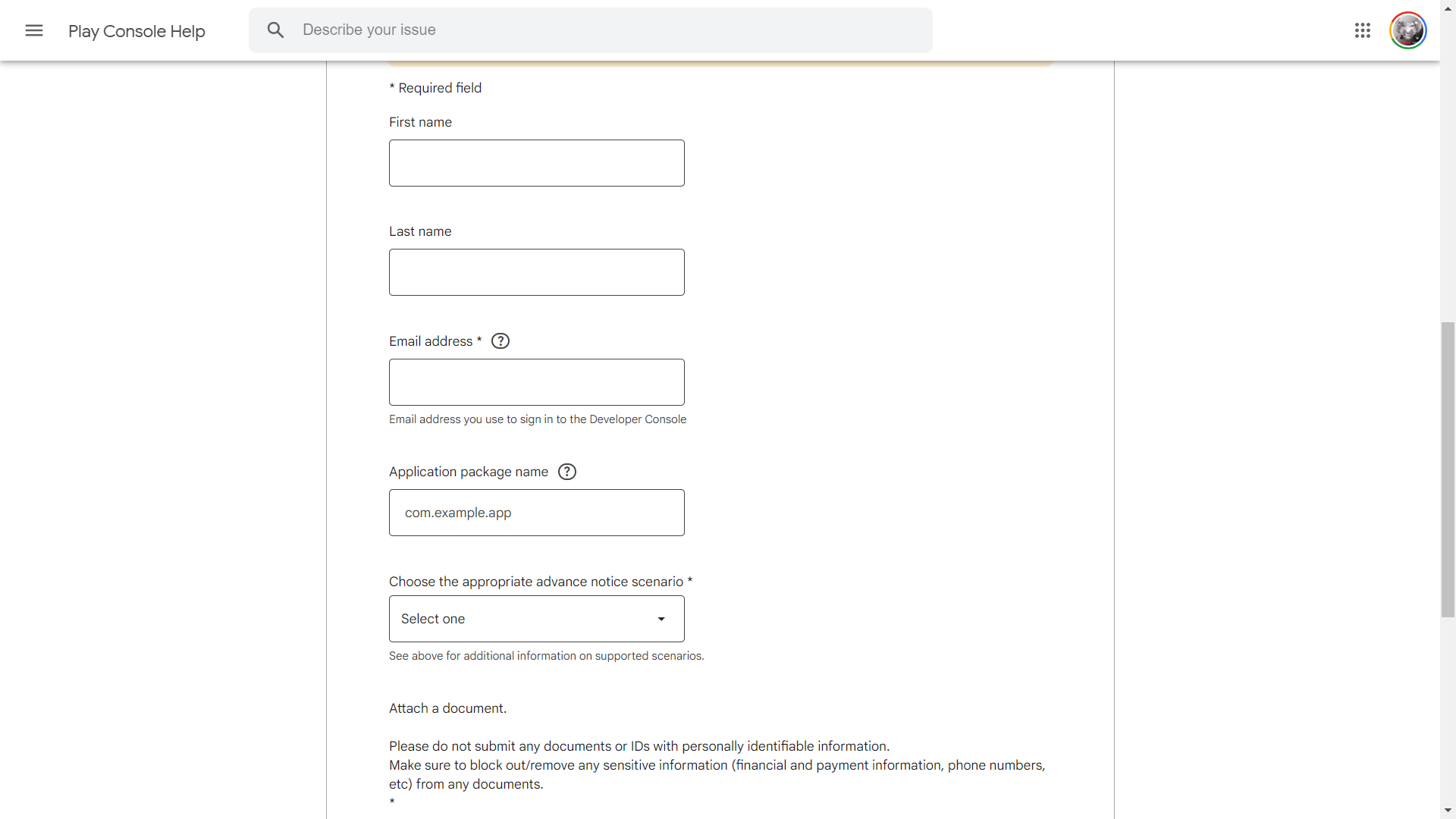Click the Application package name label

tap(469, 472)
